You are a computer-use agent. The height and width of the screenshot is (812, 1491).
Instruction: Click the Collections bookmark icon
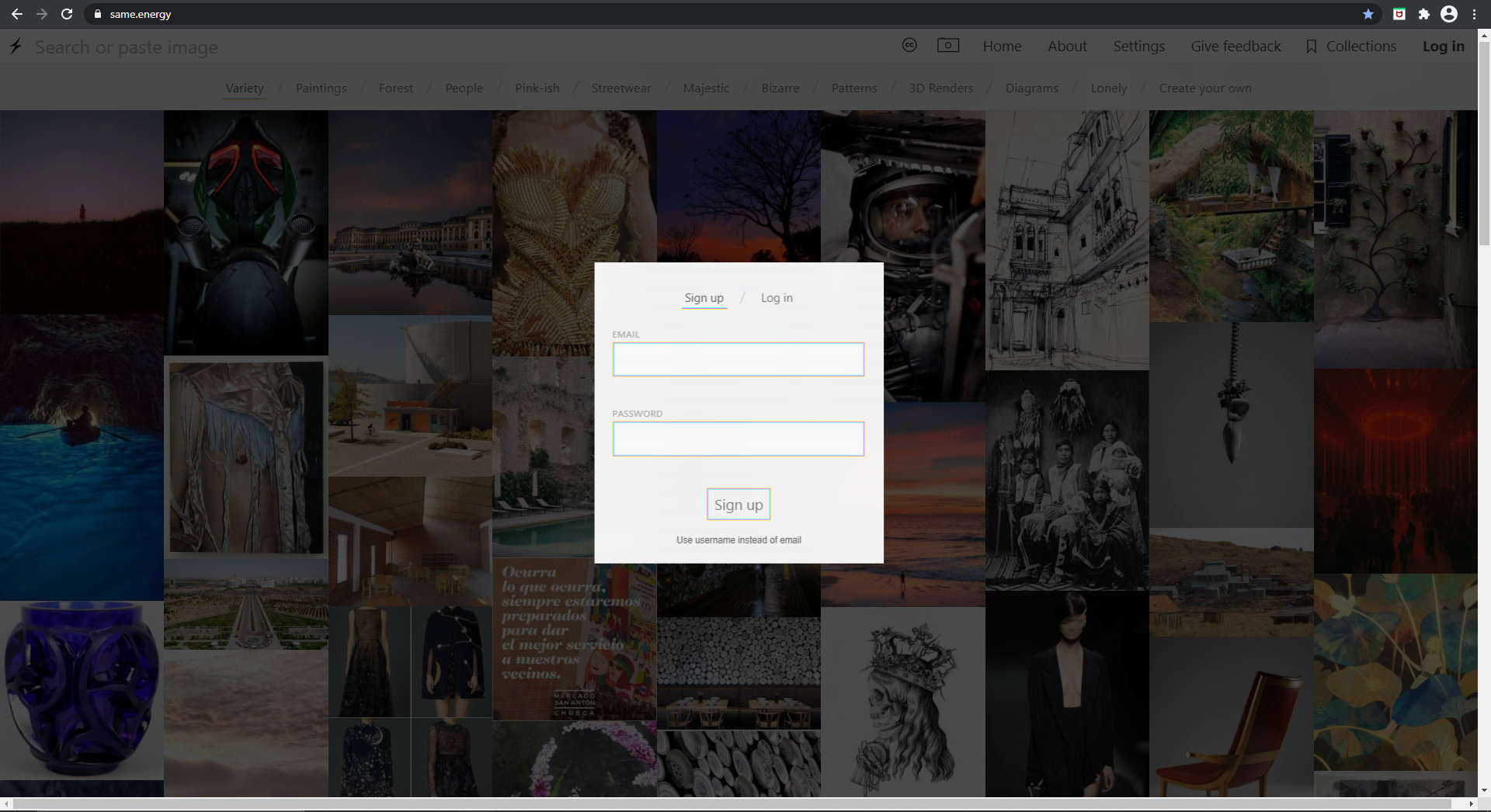pyautogui.click(x=1312, y=47)
